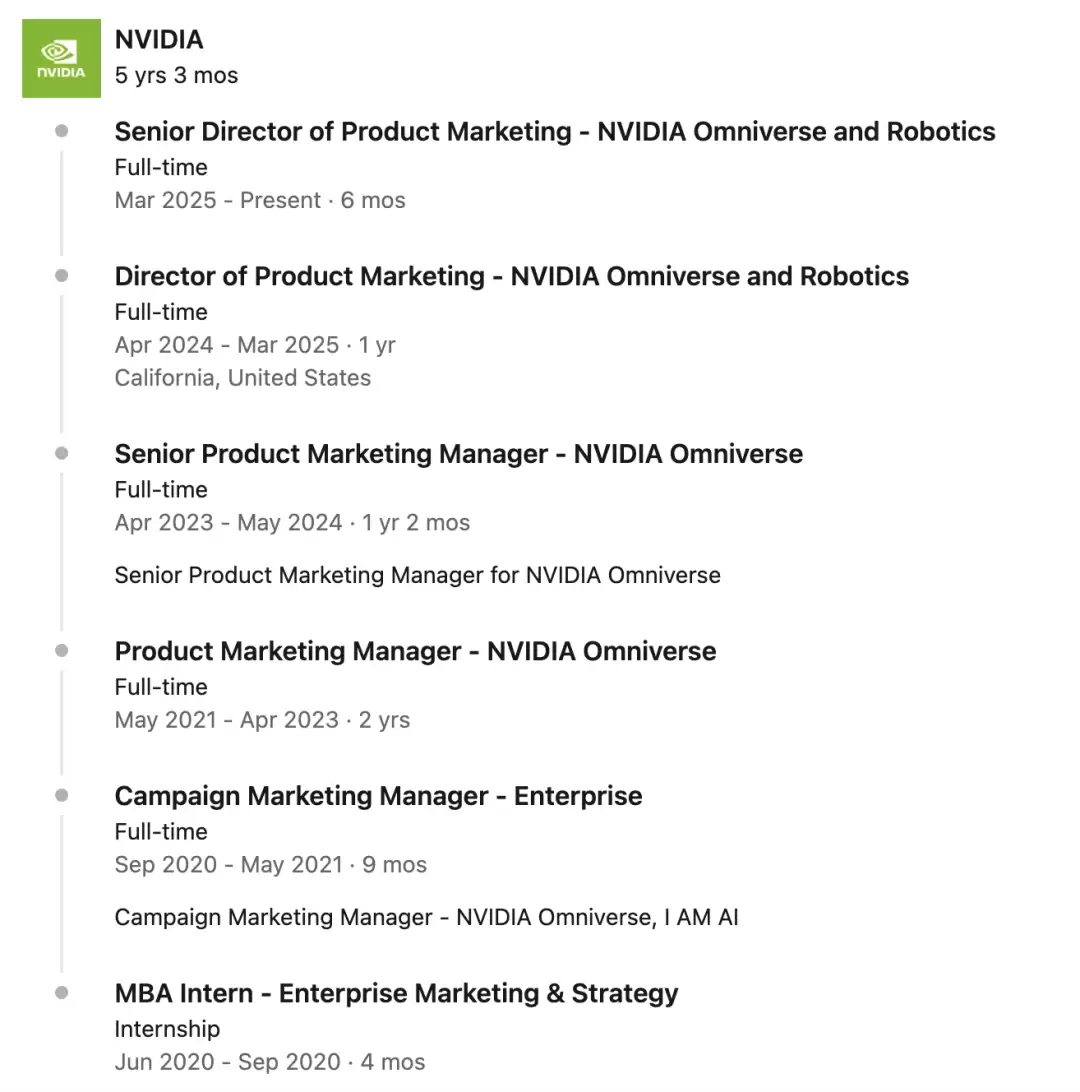Open the MBA Intern - Enterprise Marketing & Strategy heading
This screenshot has height=1092, width=1080.
tap(396, 994)
